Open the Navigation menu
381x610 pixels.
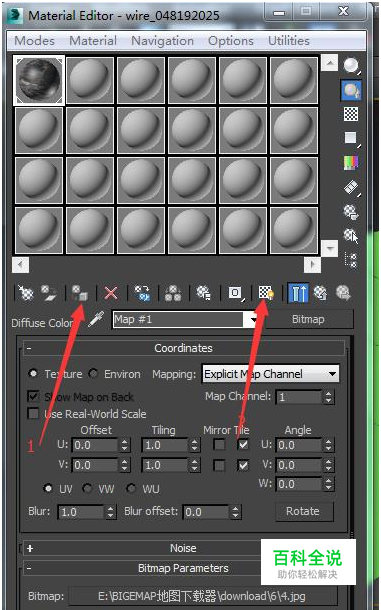pyautogui.click(x=162, y=40)
